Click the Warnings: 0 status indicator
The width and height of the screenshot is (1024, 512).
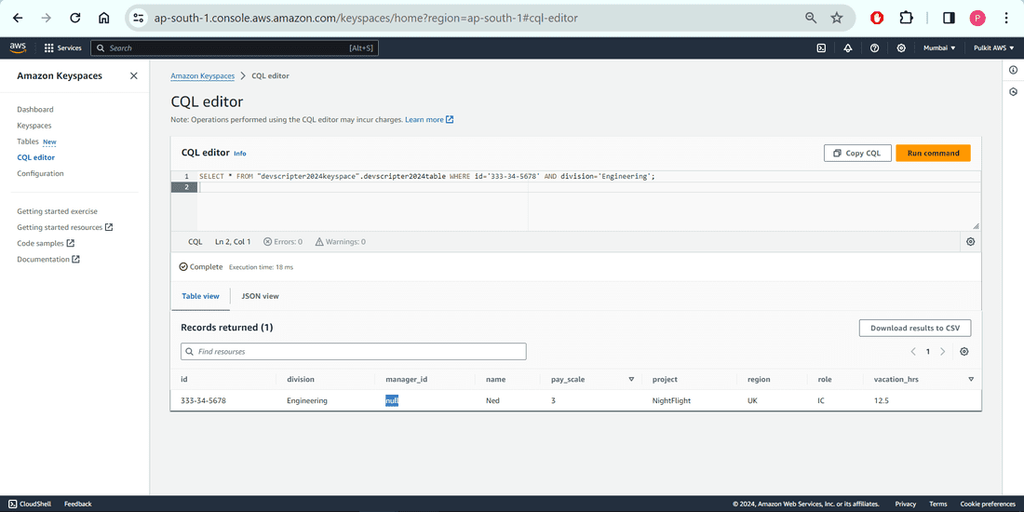(340, 242)
